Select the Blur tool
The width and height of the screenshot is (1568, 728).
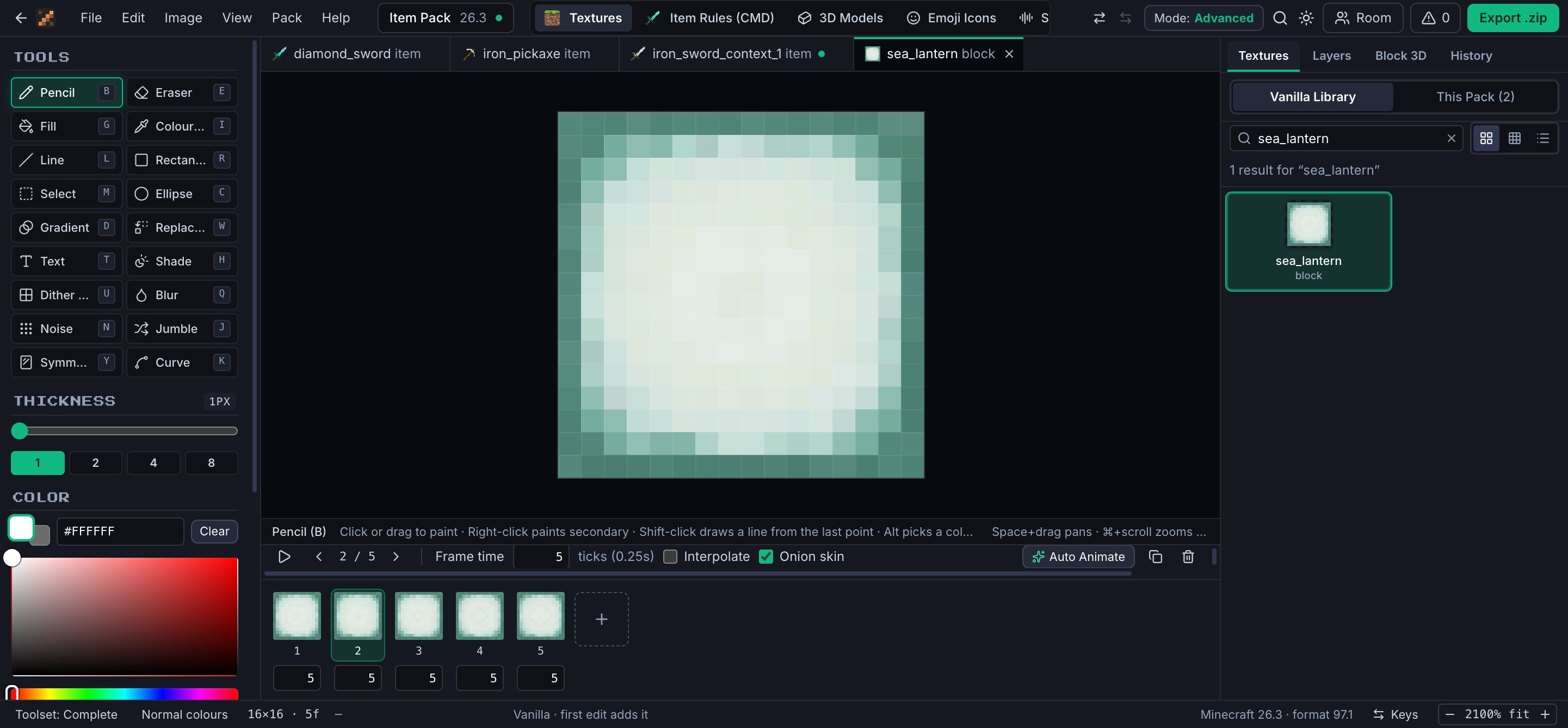pos(182,294)
